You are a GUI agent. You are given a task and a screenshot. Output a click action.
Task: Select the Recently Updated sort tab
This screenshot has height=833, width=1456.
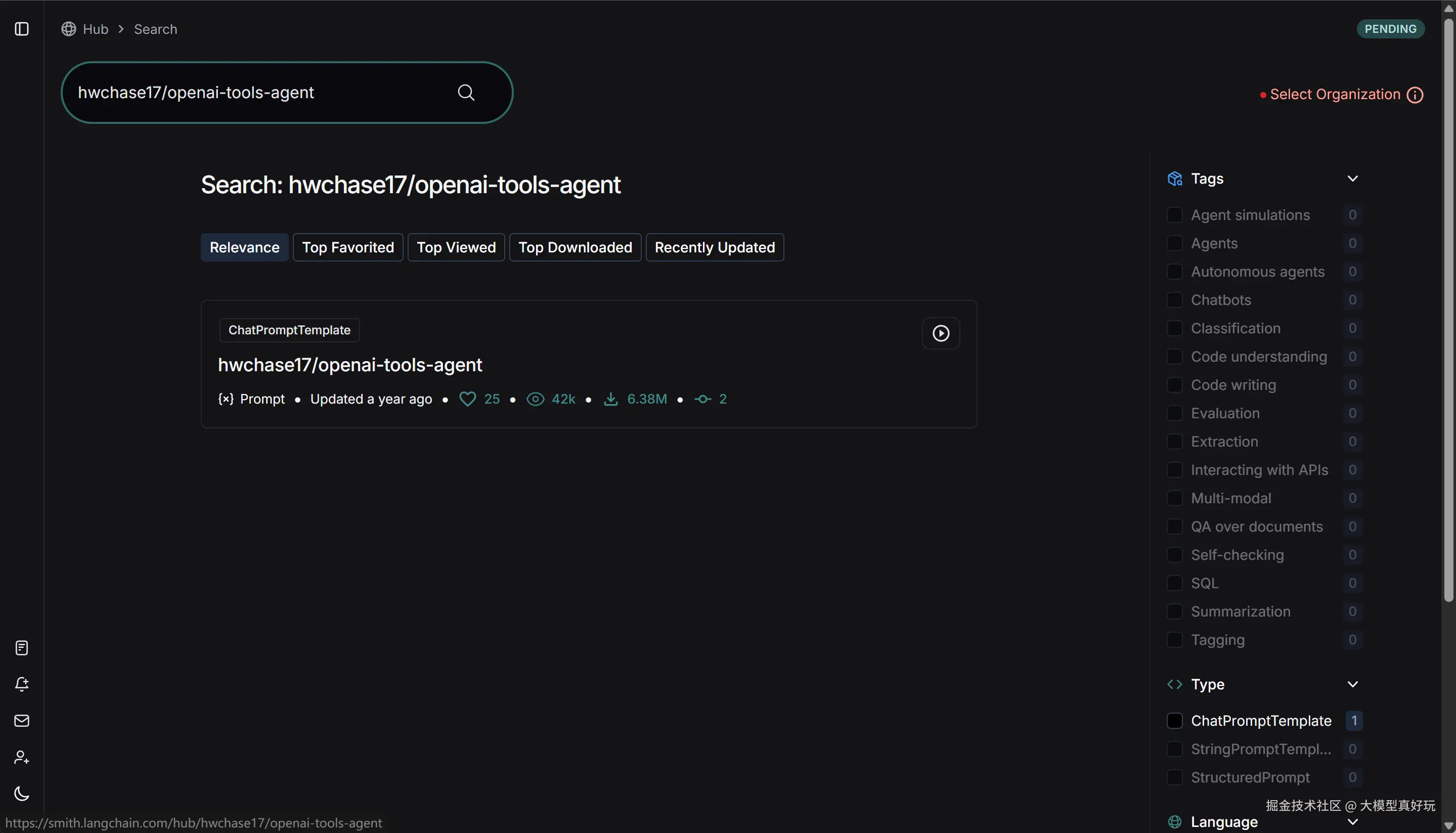point(714,247)
